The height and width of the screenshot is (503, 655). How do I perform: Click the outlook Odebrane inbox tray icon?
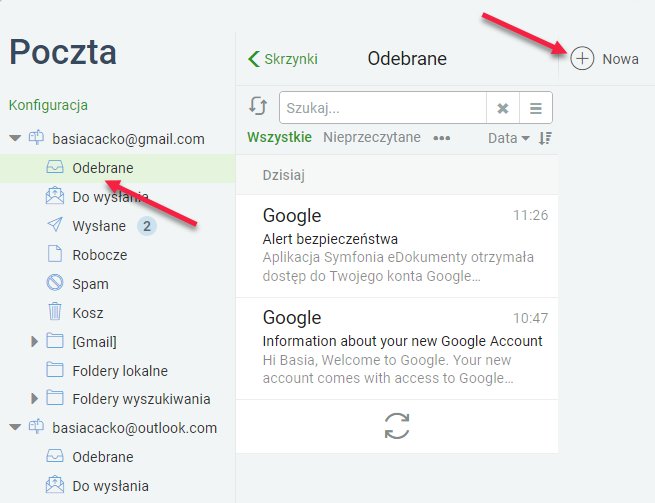[x=55, y=456]
